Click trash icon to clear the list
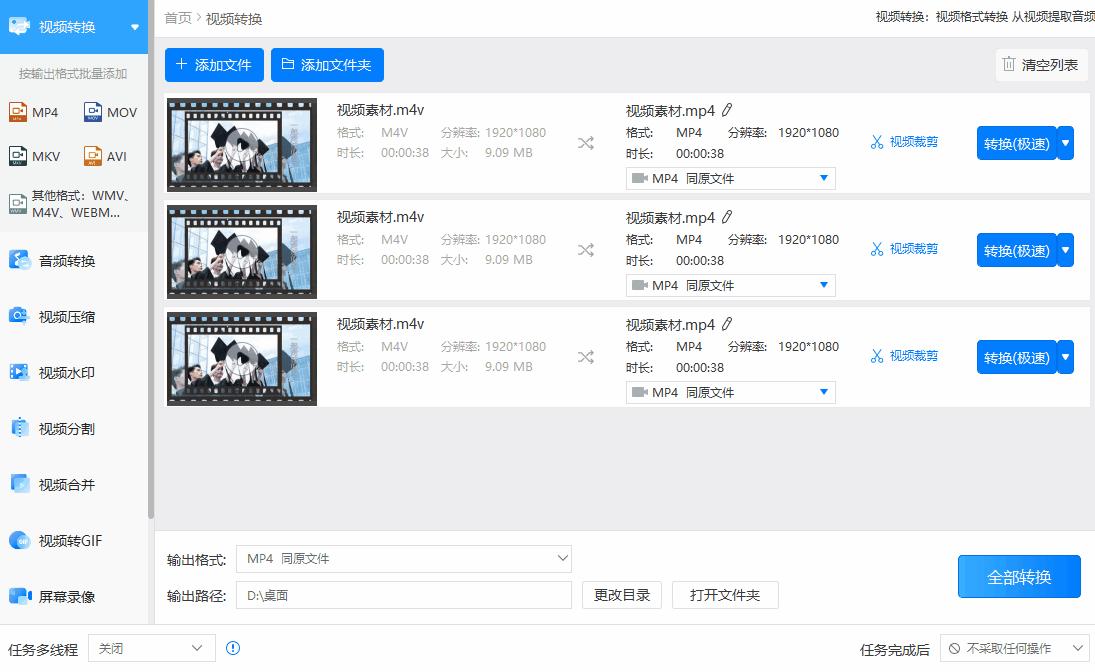 [x=1009, y=65]
